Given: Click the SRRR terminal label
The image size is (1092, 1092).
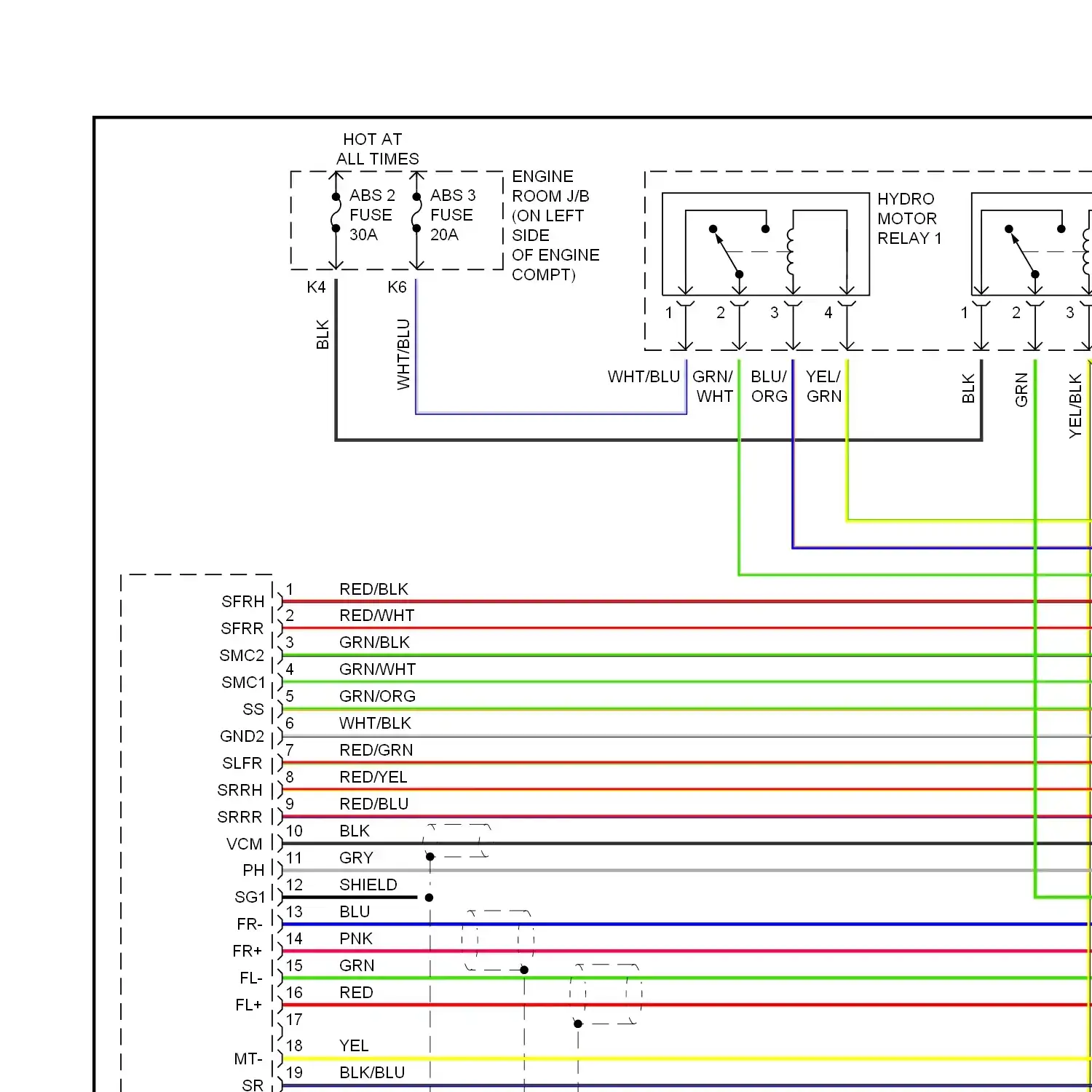Looking at the screenshot, I should (x=240, y=817).
